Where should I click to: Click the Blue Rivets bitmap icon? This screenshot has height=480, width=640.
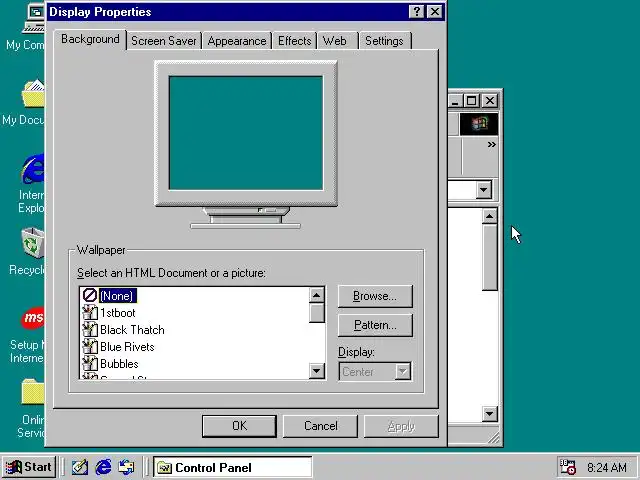point(90,347)
